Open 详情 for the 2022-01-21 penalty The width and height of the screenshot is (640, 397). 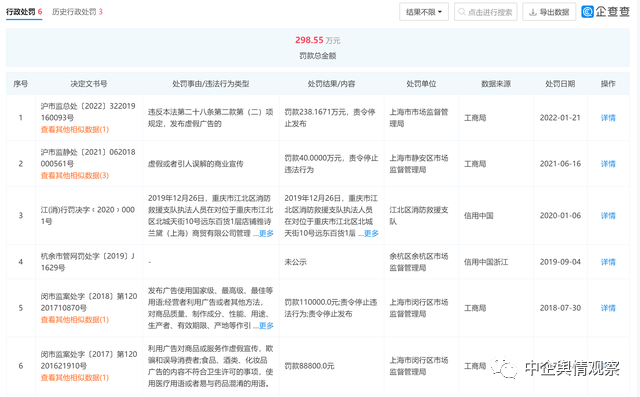(608, 118)
